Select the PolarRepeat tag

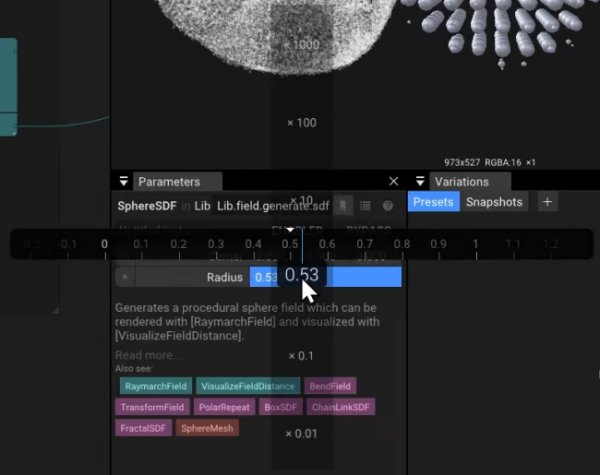[x=225, y=407]
